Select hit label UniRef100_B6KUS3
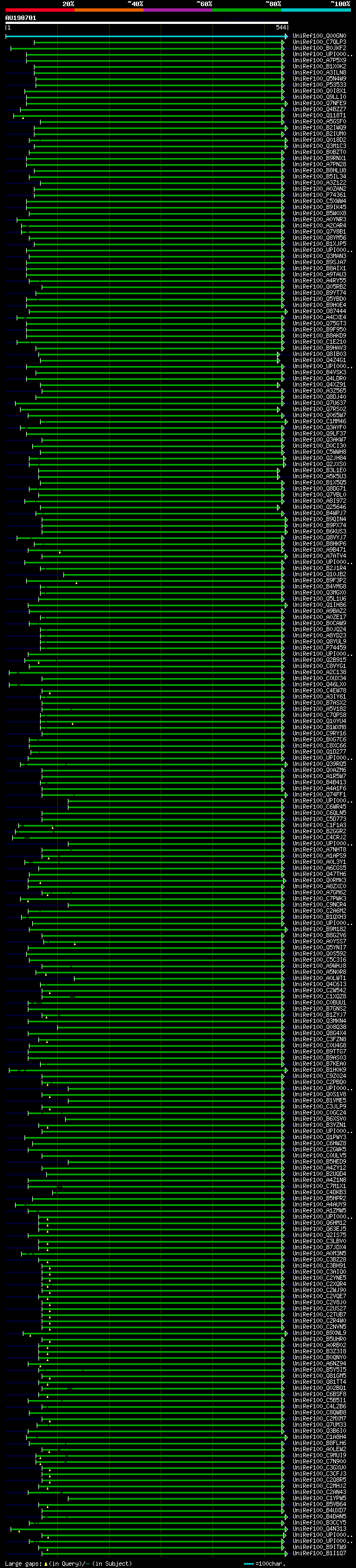 pyautogui.click(x=319, y=532)
